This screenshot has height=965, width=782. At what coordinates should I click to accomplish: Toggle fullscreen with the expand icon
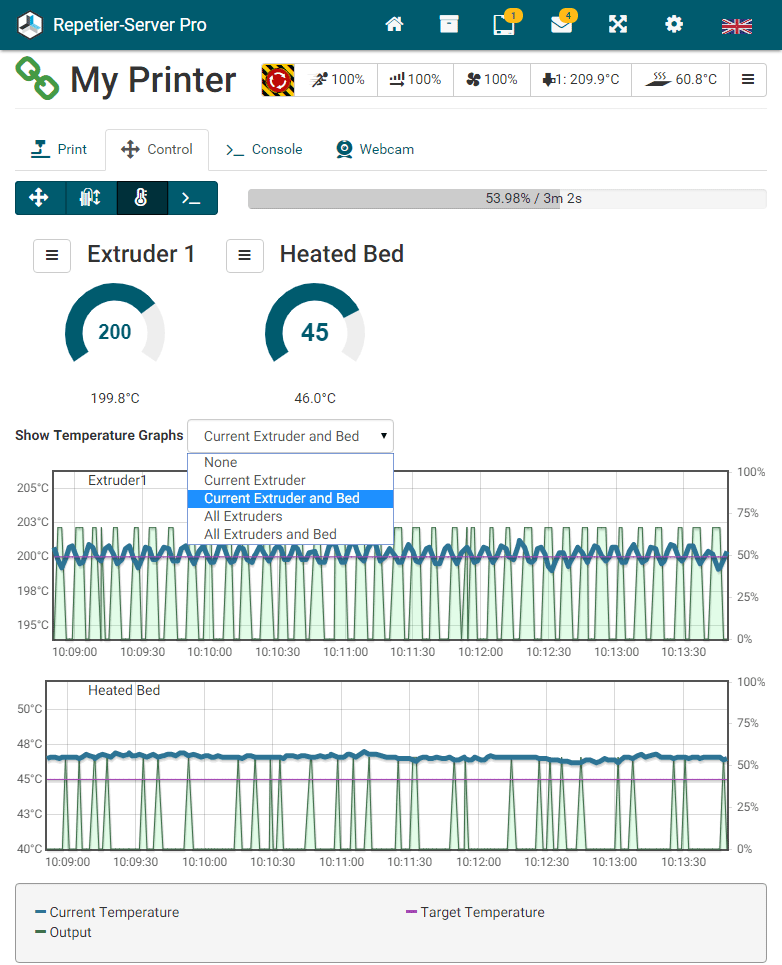[618, 24]
